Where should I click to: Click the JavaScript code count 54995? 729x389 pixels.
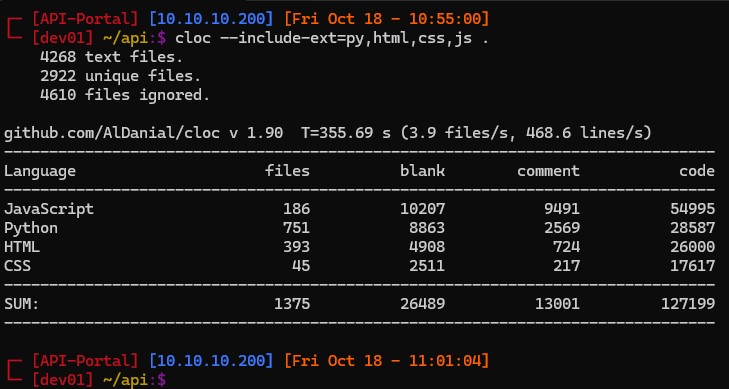[x=692, y=209]
